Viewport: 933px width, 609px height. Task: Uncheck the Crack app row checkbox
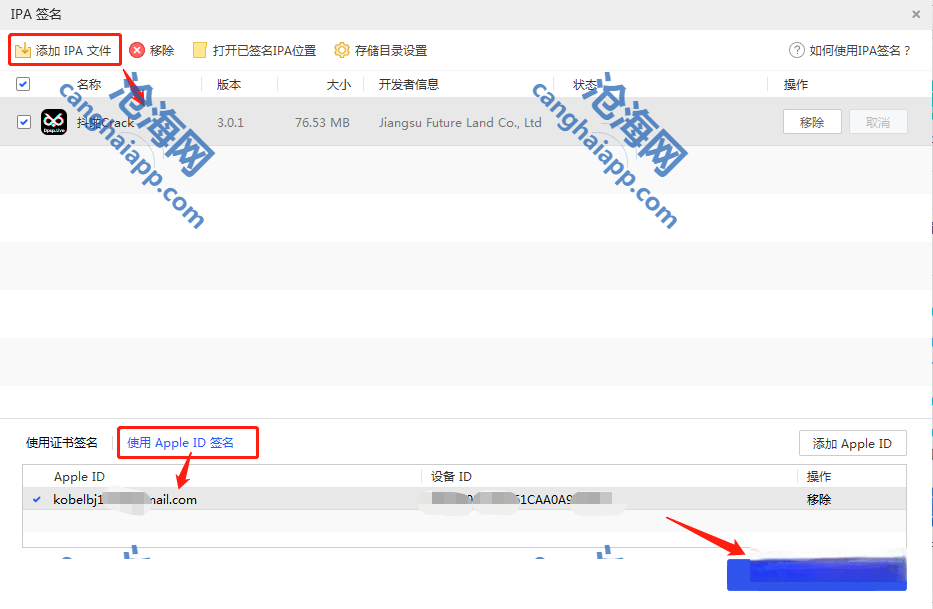24,122
